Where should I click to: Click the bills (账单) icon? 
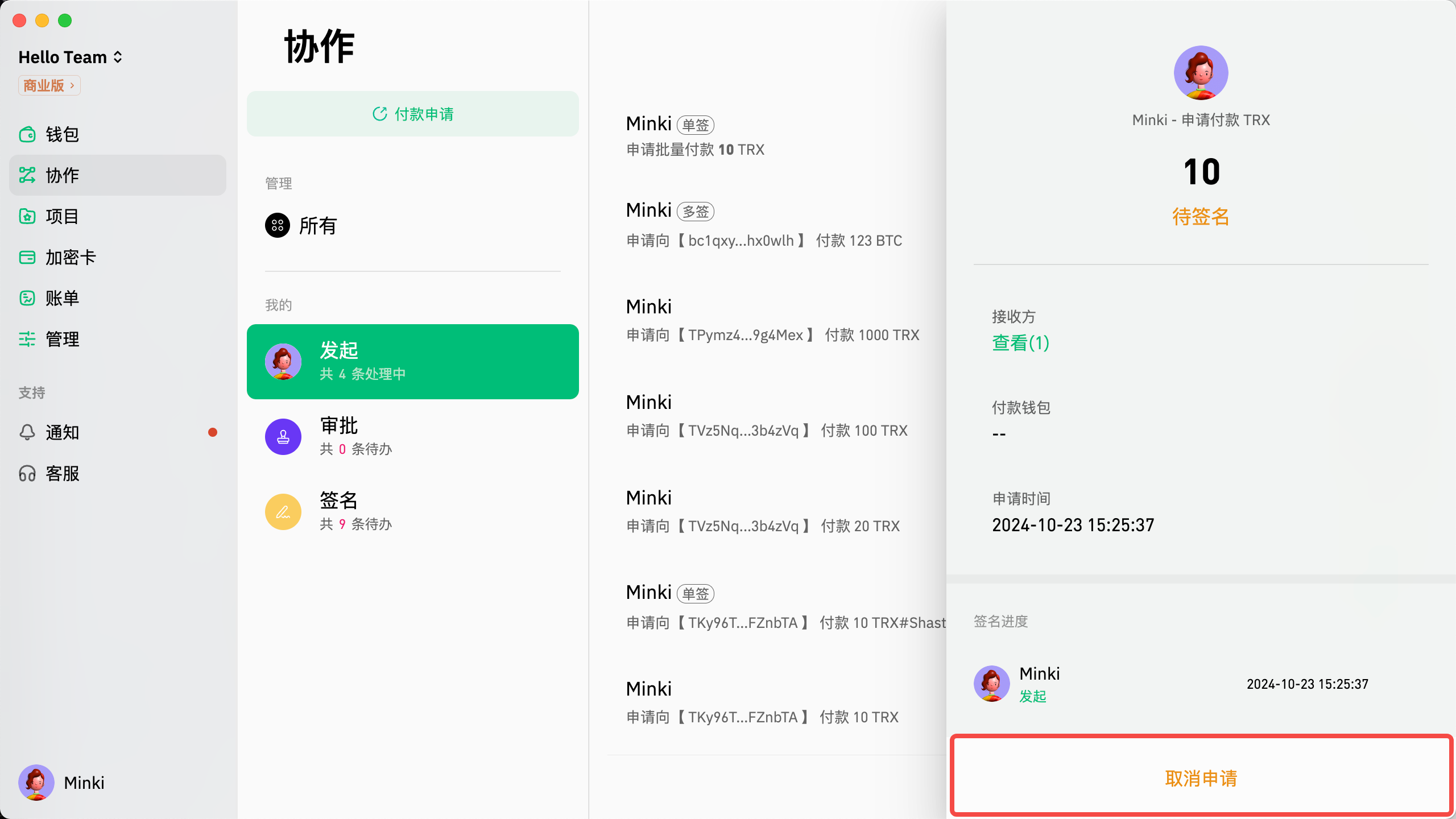point(27,298)
